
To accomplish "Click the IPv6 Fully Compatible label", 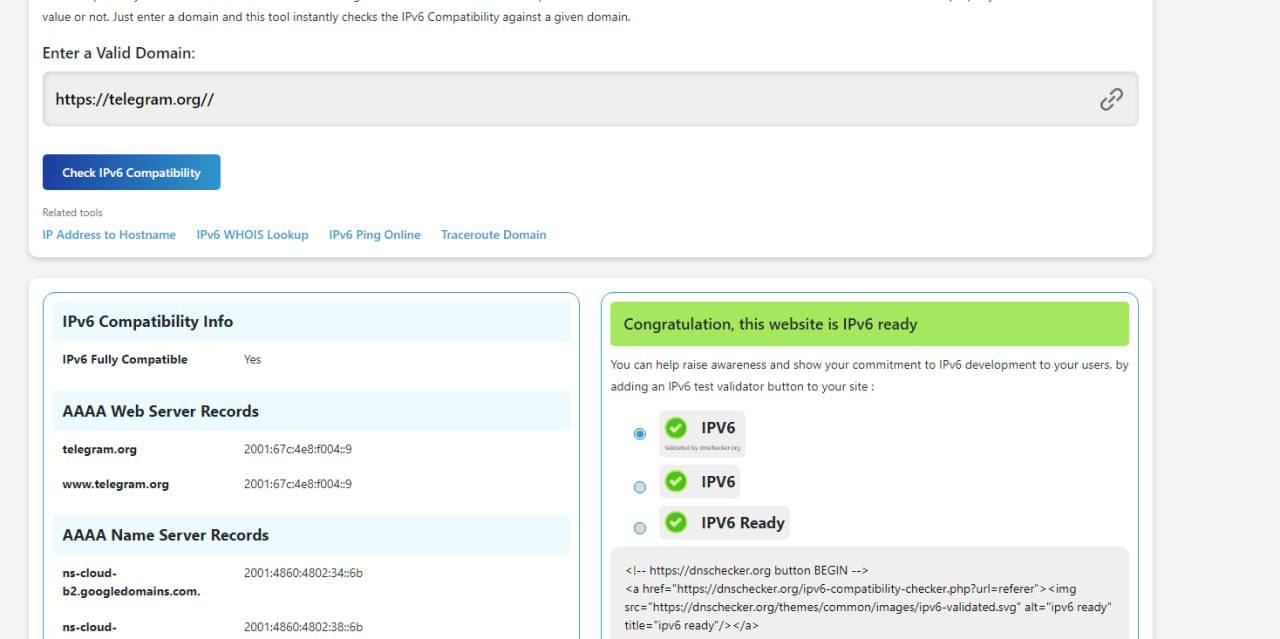I will pyautogui.click(x=125, y=359).
